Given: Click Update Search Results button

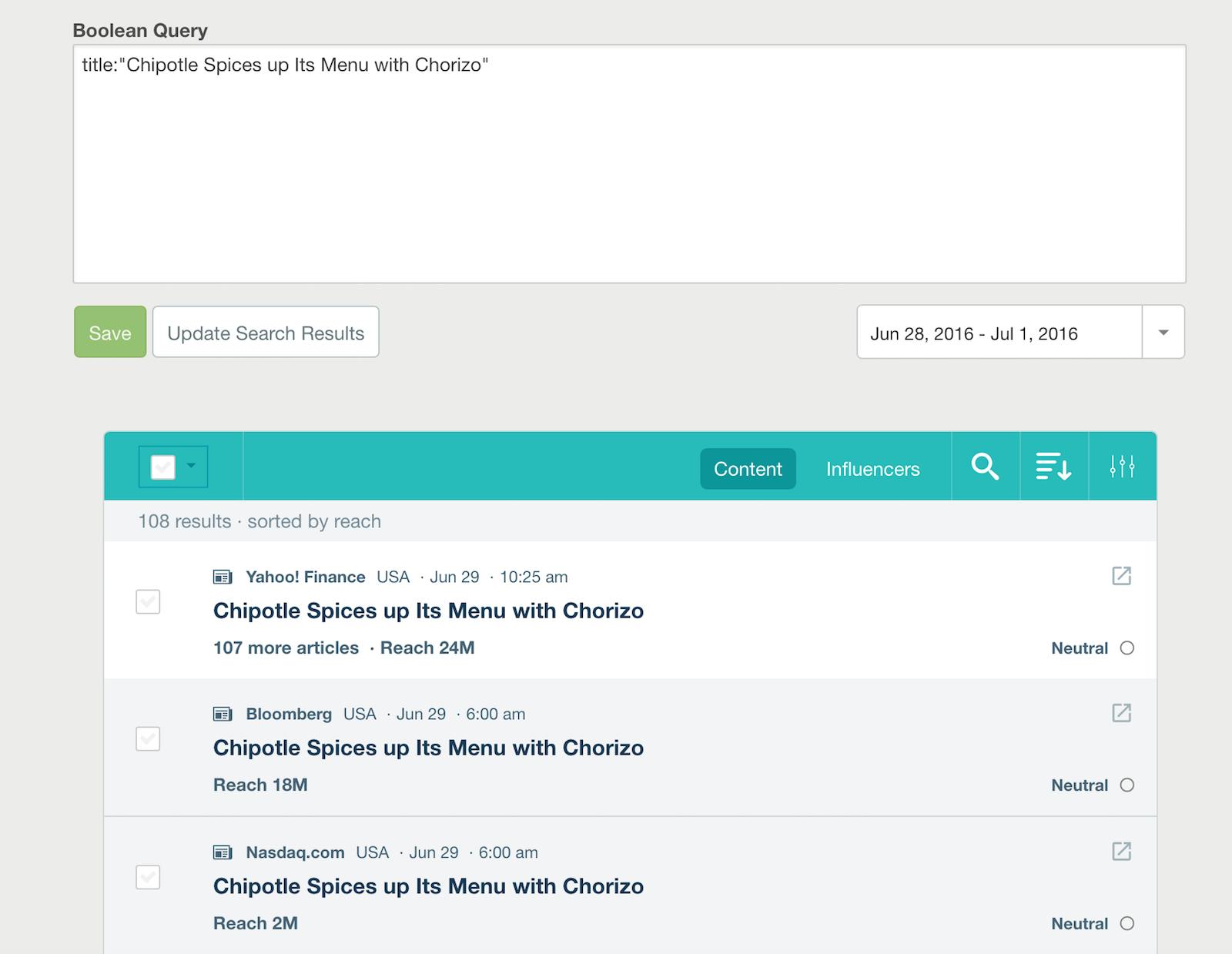Looking at the screenshot, I should click(x=266, y=332).
